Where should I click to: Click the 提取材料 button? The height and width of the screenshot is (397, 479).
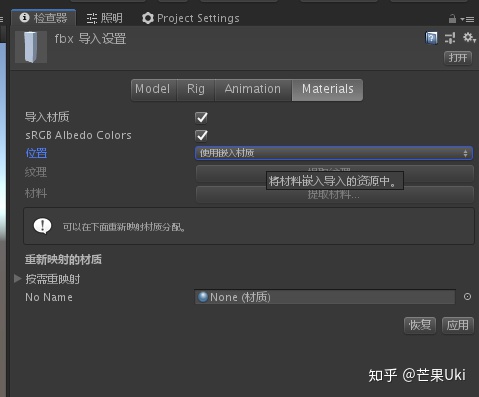(335, 194)
